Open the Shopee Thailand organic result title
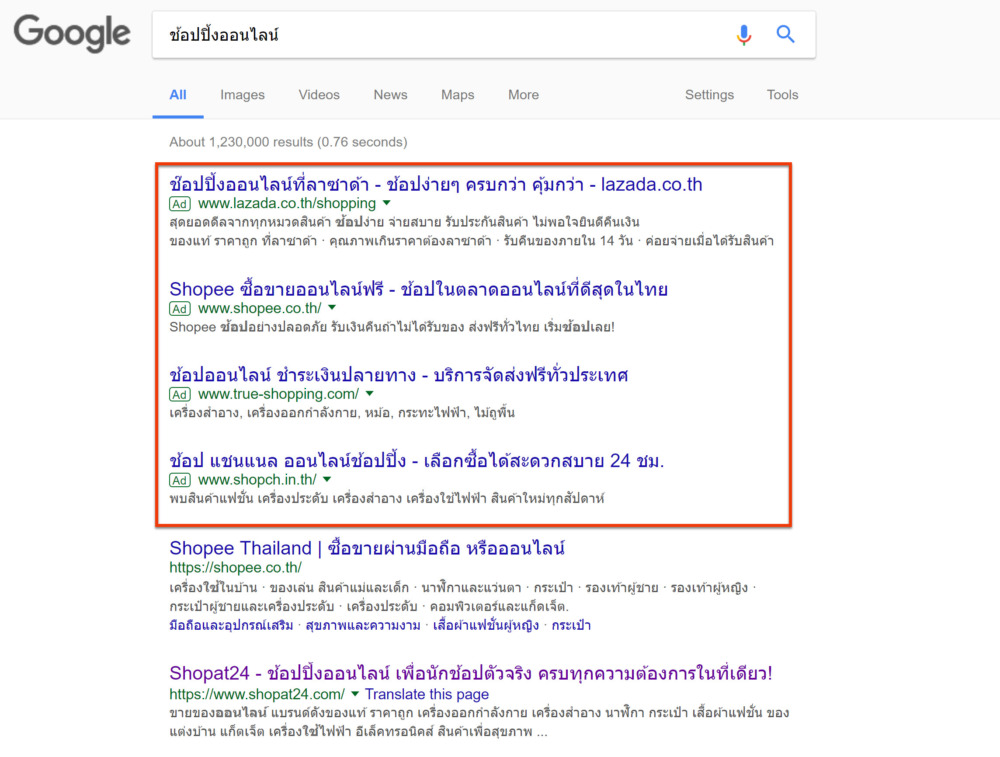1000x757 pixels. click(367, 548)
